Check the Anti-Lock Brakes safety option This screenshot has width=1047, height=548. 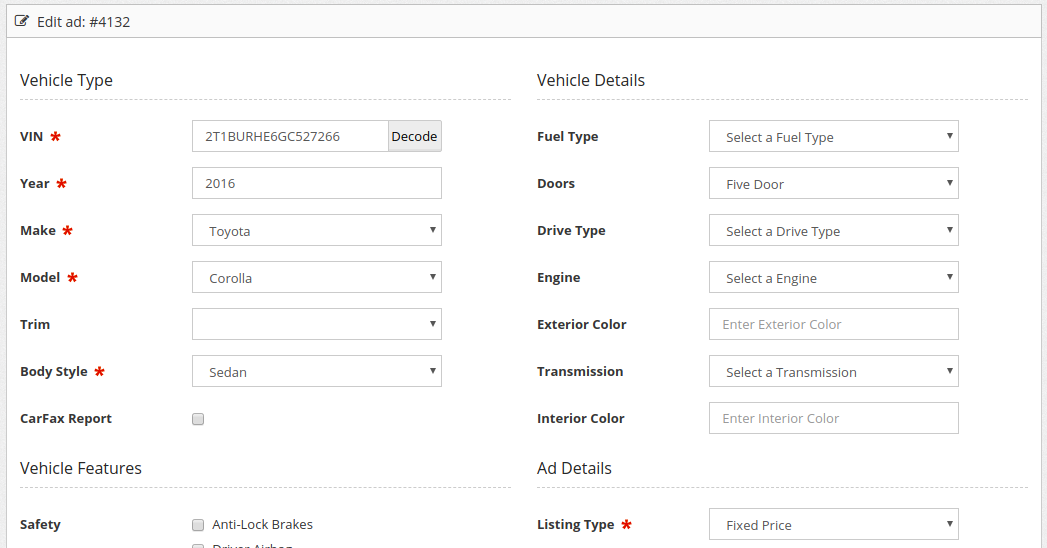(x=198, y=525)
